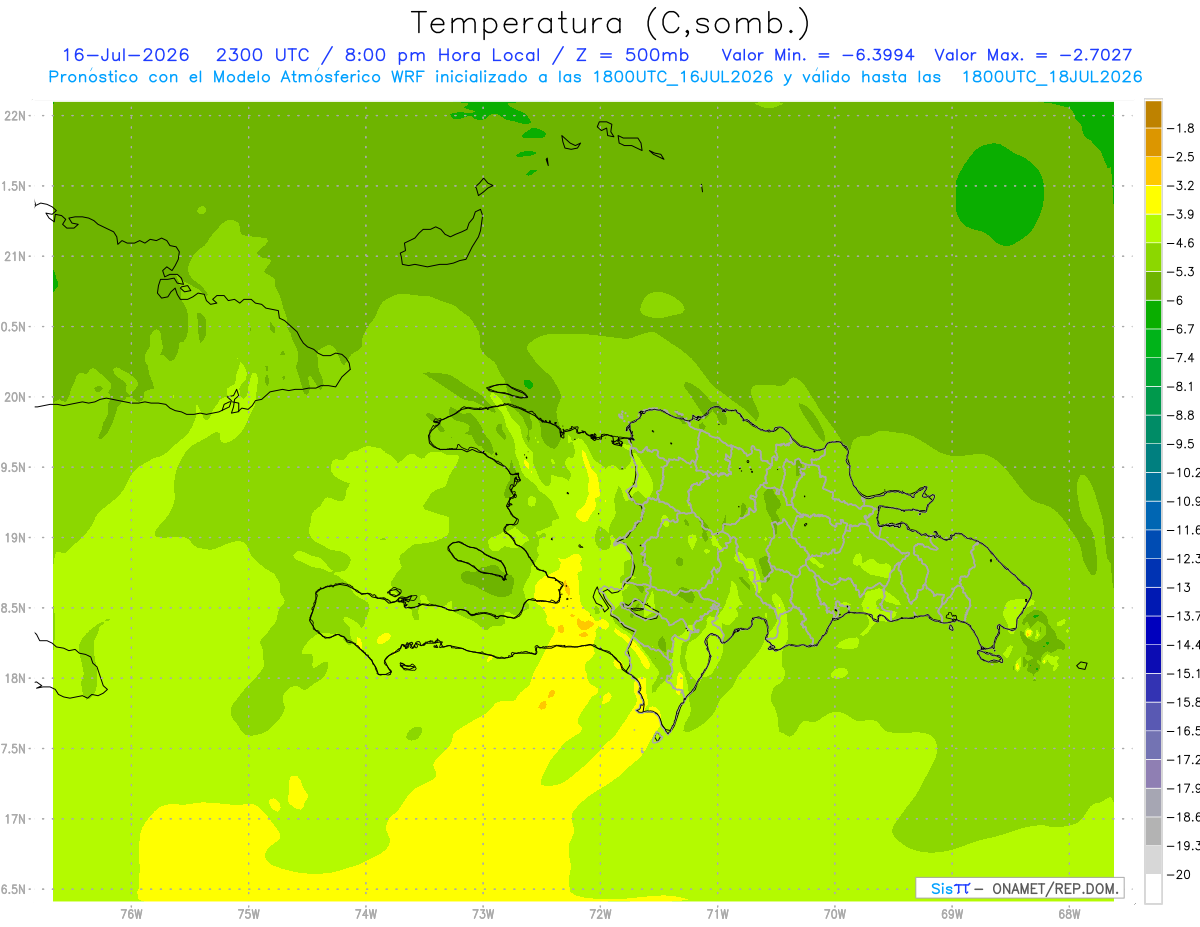This screenshot has height=927, width=1200.
Task: Click the "-1.8" colorbar label
Action: click(x=1183, y=128)
